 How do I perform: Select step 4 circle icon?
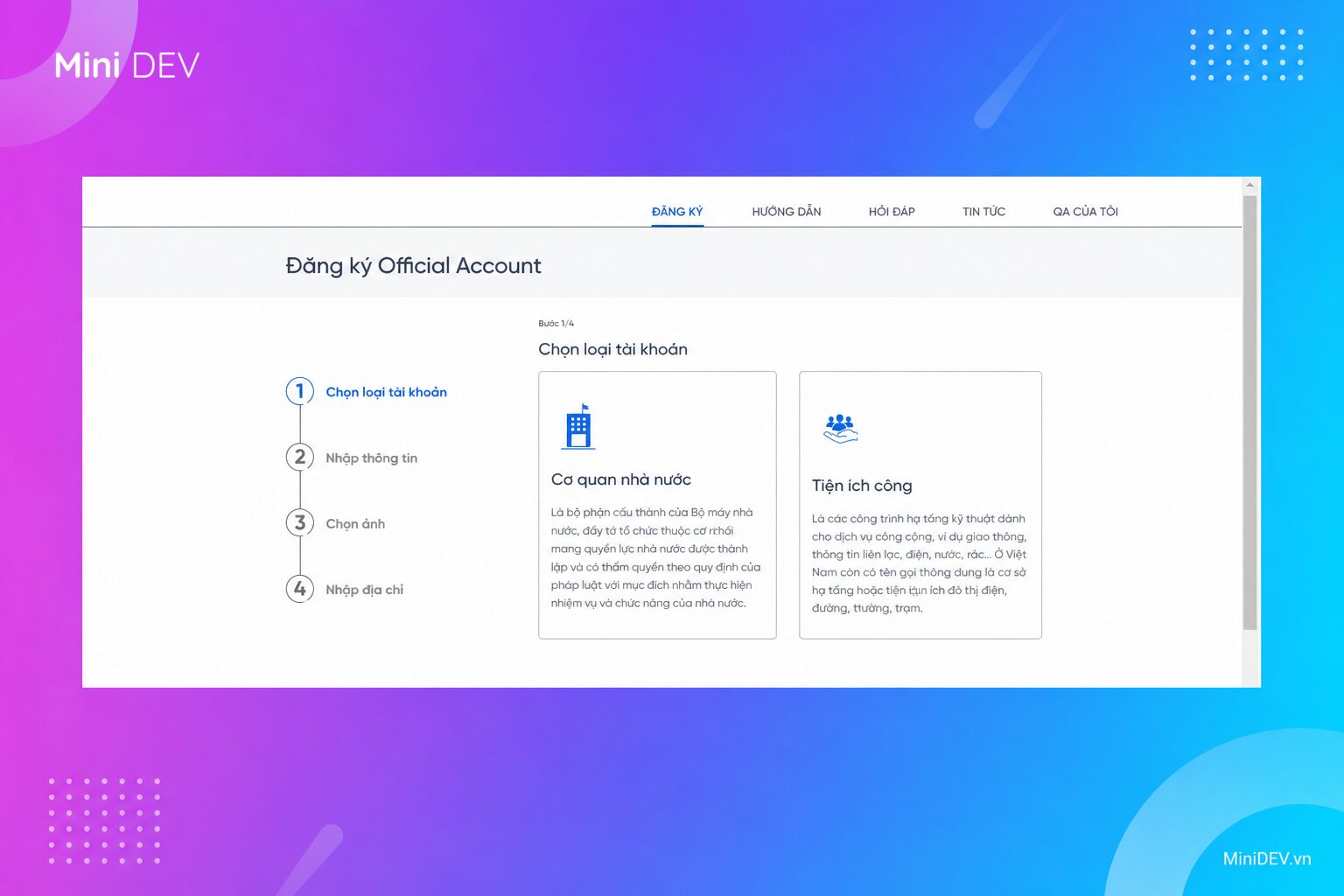(x=300, y=588)
